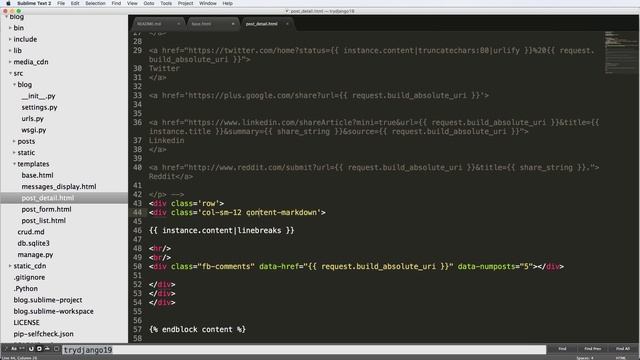
Task: Expand the include folder
Action: pyautogui.click(x=10, y=39)
